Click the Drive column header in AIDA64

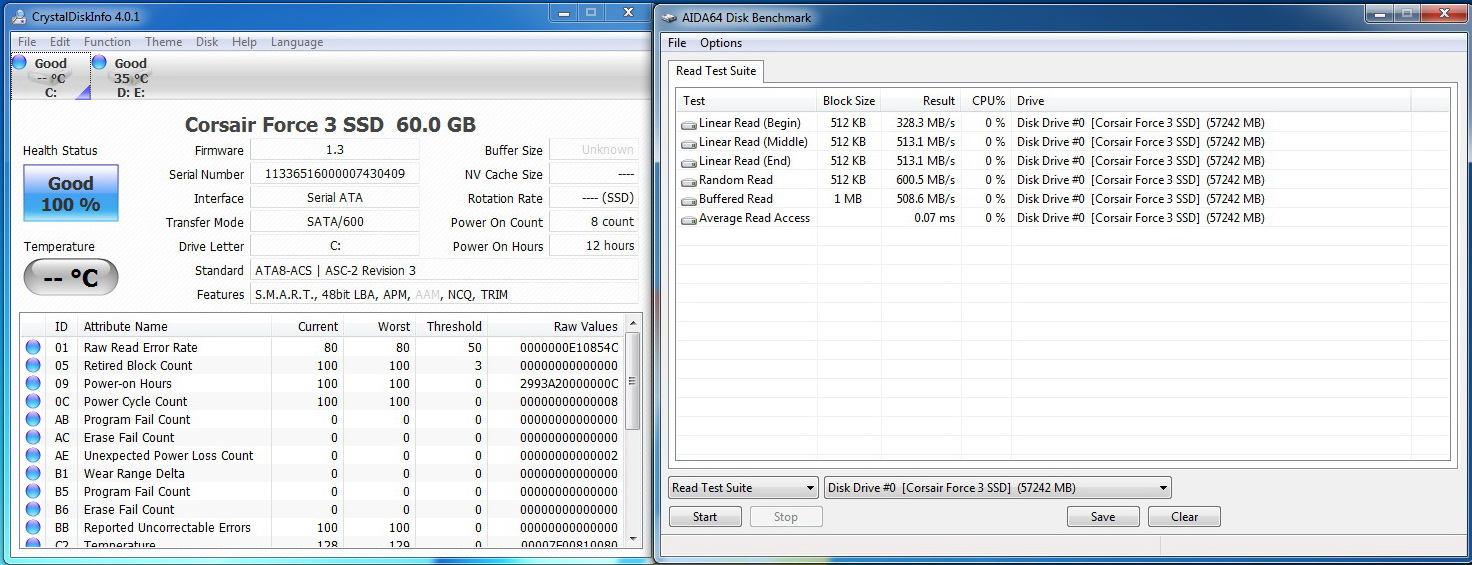coord(1210,100)
